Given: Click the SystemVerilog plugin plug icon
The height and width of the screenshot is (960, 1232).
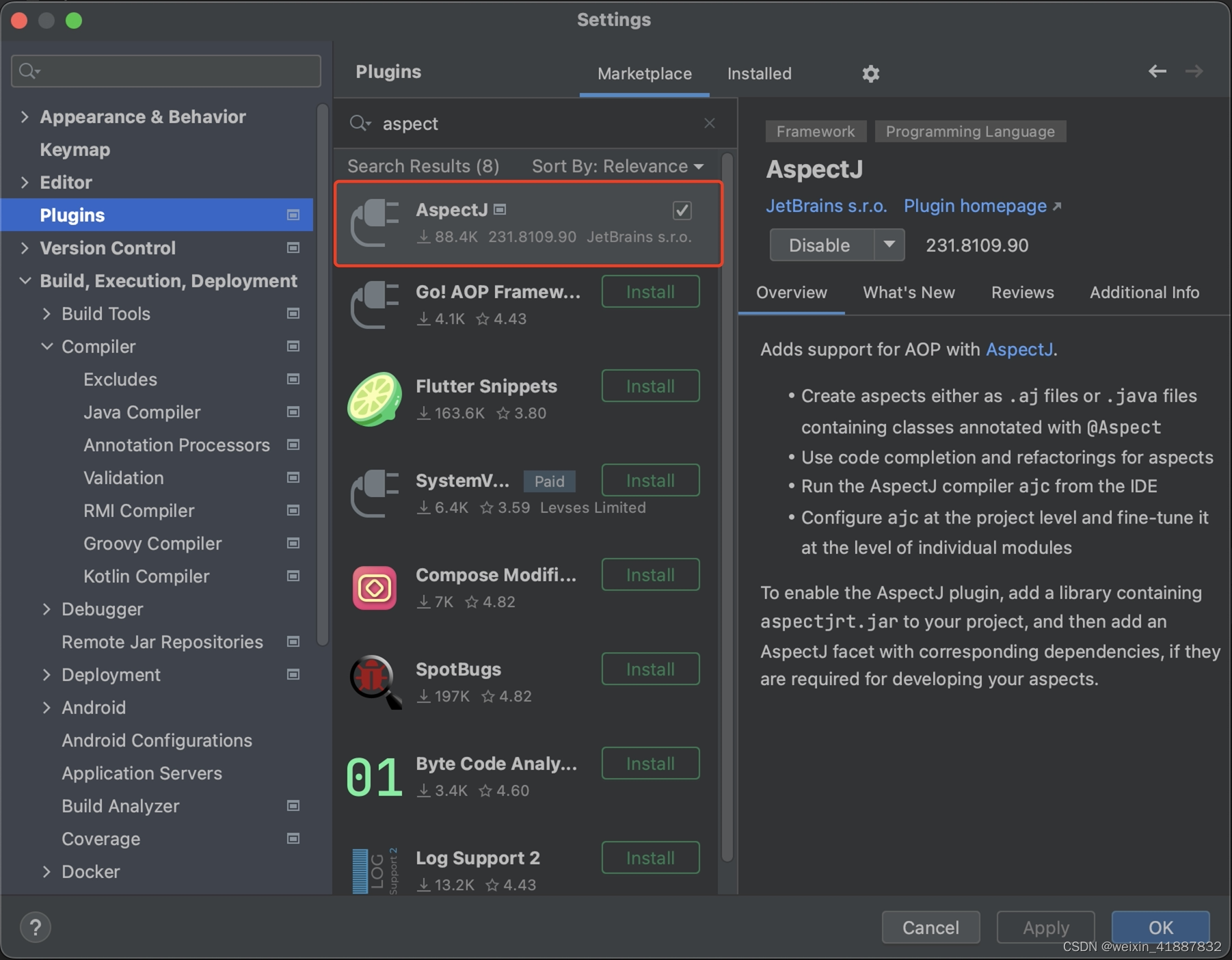Looking at the screenshot, I should 374,494.
